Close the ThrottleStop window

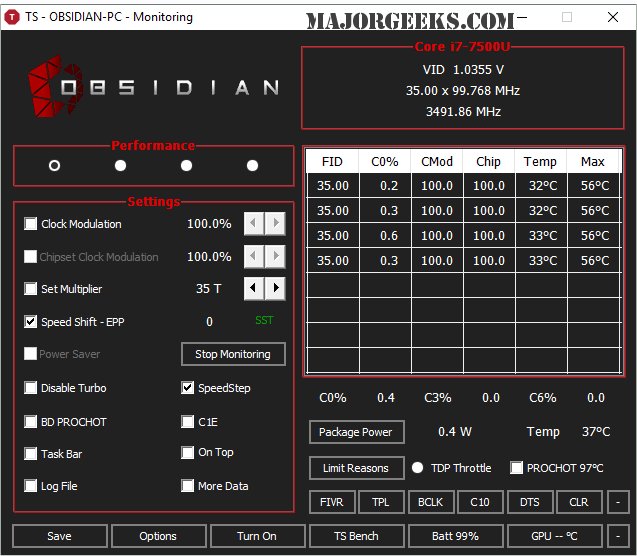pyautogui.click(x=613, y=17)
